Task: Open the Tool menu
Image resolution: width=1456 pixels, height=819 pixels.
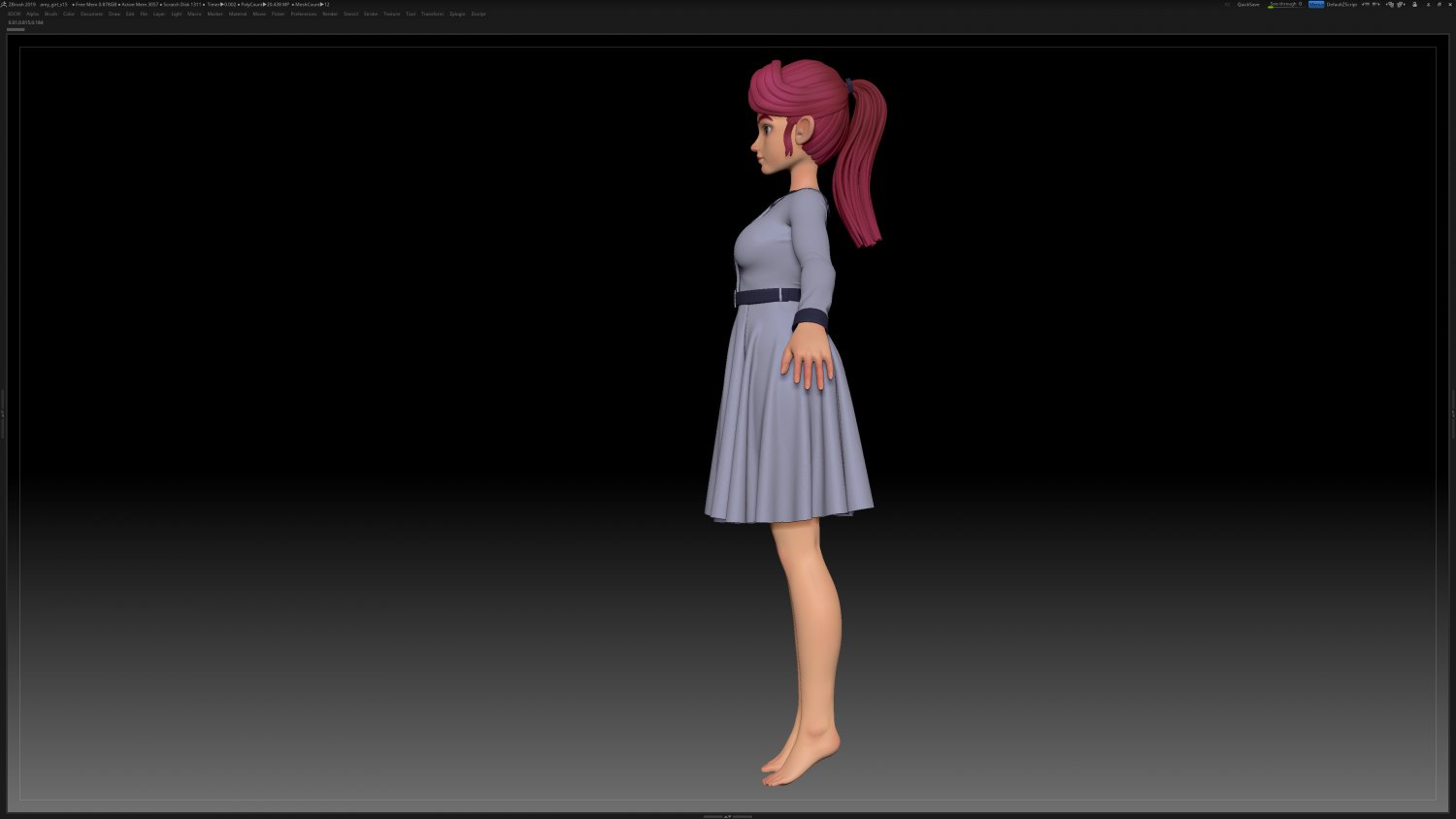Action: pos(410,14)
